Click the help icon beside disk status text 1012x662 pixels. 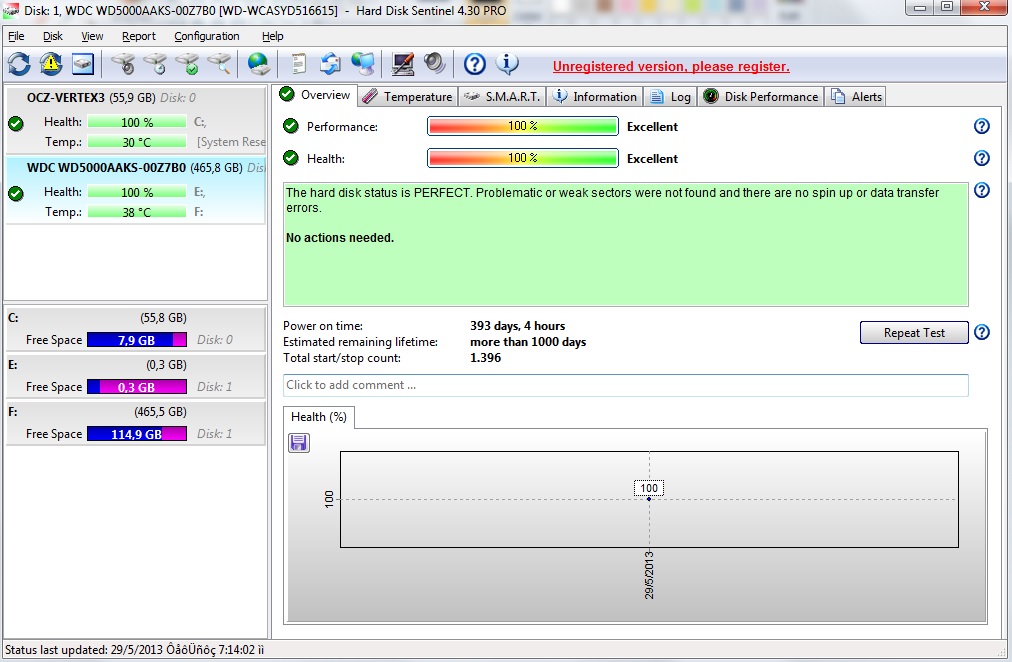coord(982,190)
